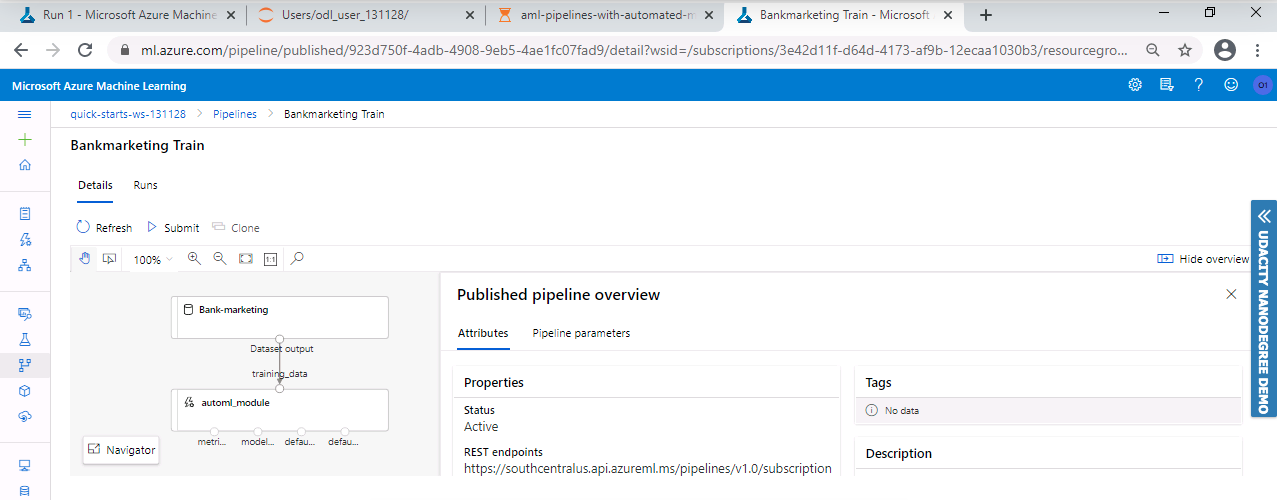Switch to aml-pipelines-with-automated browser tab
The width and height of the screenshot is (1277, 500).
[x=603, y=15]
